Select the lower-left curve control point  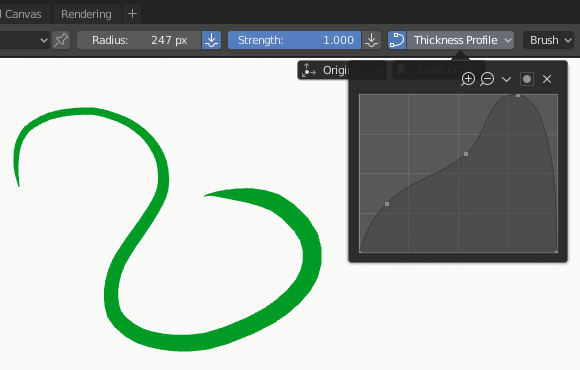pos(387,204)
